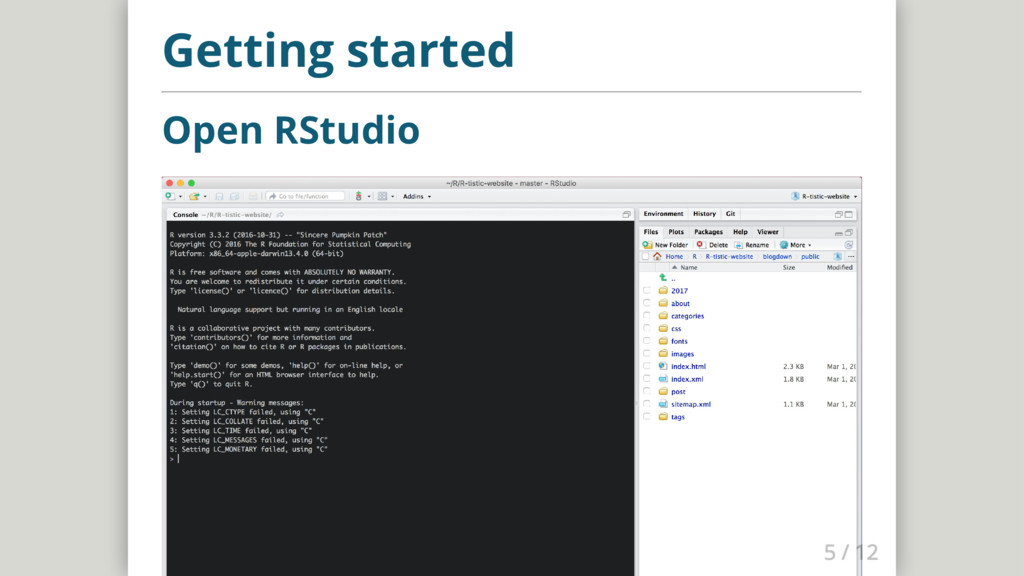Image resolution: width=1024 pixels, height=576 pixels.
Task: Click the Home house icon in breadcrumb
Action: (x=657, y=257)
